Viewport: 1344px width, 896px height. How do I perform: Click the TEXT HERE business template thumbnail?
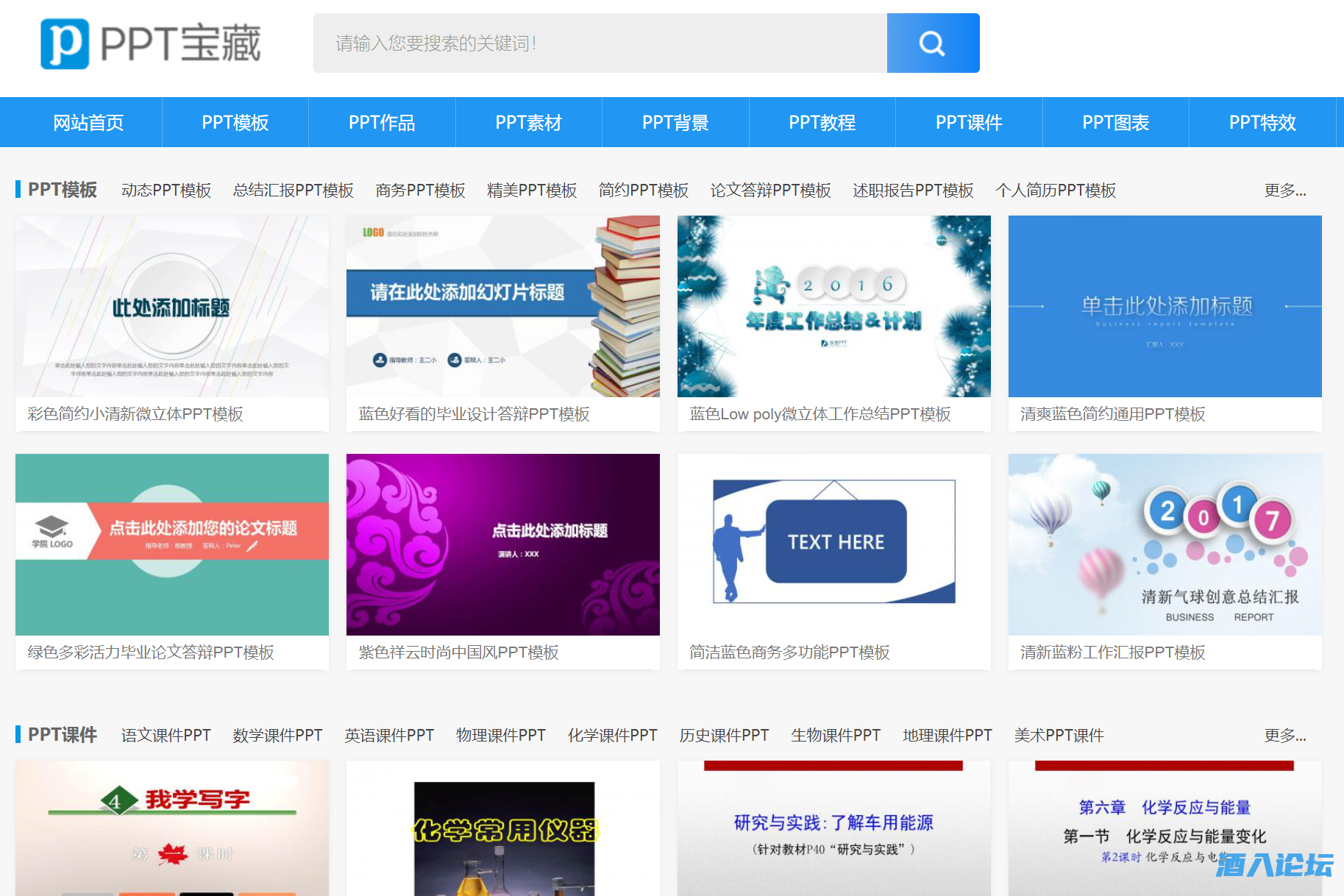click(x=833, y=544)
